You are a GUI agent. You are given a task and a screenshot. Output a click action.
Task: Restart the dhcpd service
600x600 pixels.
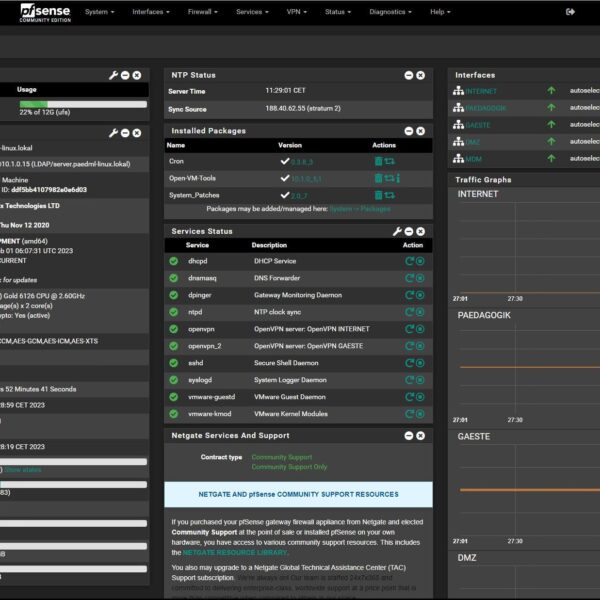tap(409, 261)
